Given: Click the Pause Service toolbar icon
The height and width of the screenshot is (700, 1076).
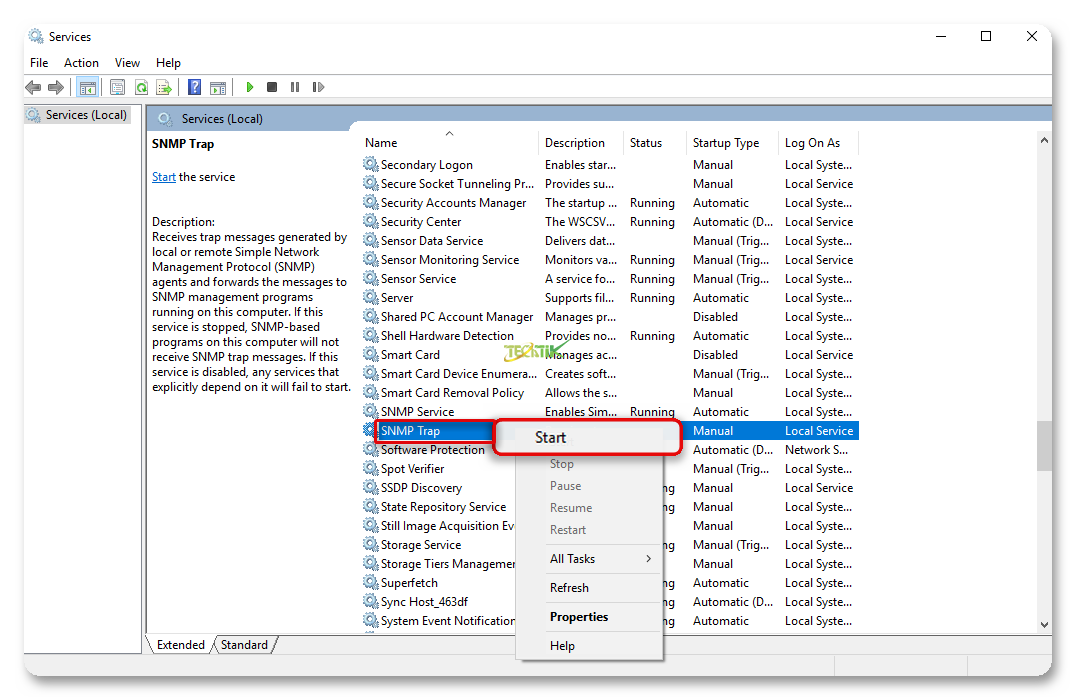Looking at the screenshot, I should pyautogui.click(x=295, y=88).
